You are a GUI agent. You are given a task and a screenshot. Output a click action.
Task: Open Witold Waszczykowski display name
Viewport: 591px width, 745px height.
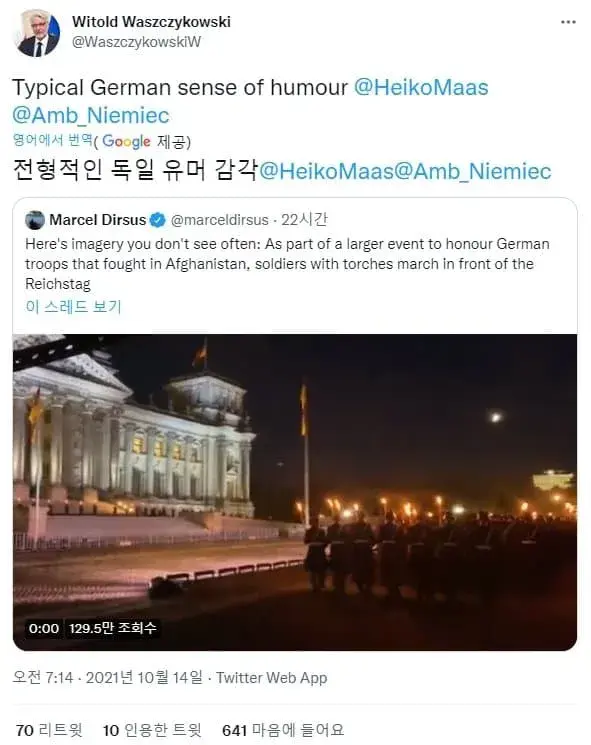tap(152, 22)
